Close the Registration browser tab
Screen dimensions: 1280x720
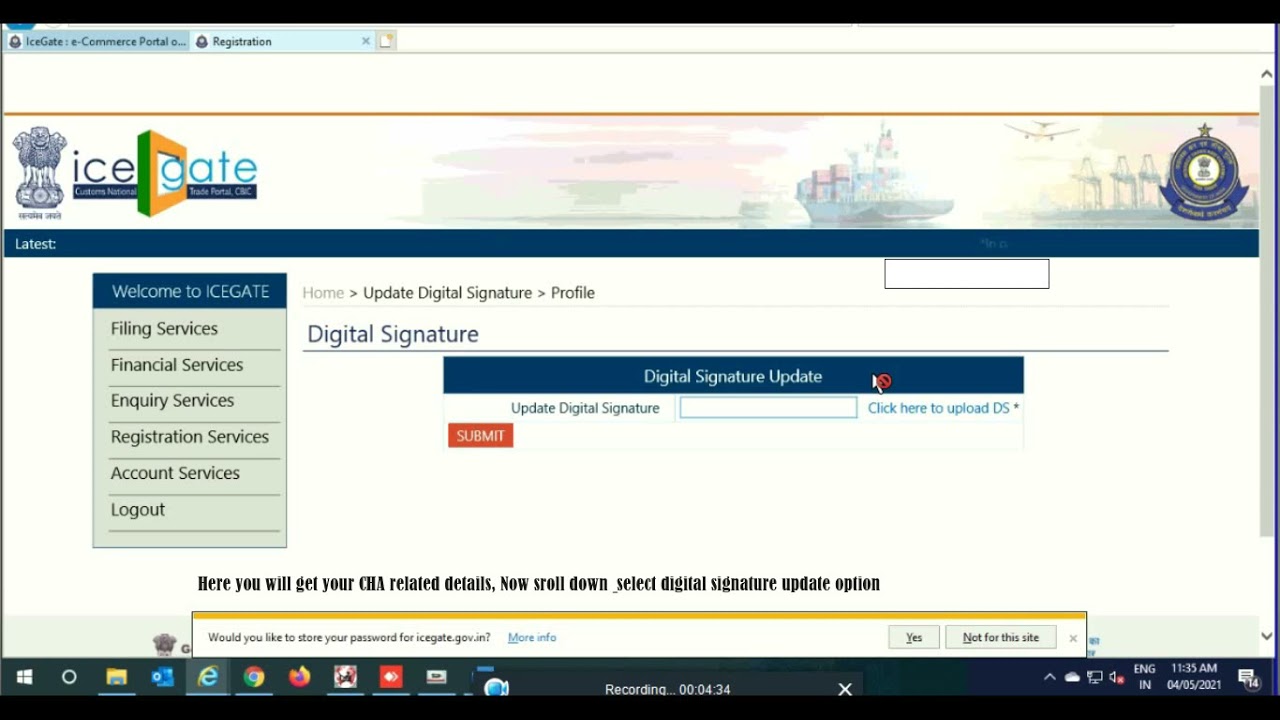(365, 41)
